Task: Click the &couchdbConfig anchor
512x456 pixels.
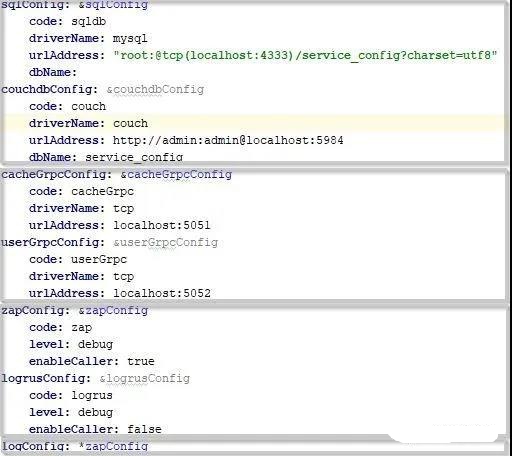Action: click(155, 90)
